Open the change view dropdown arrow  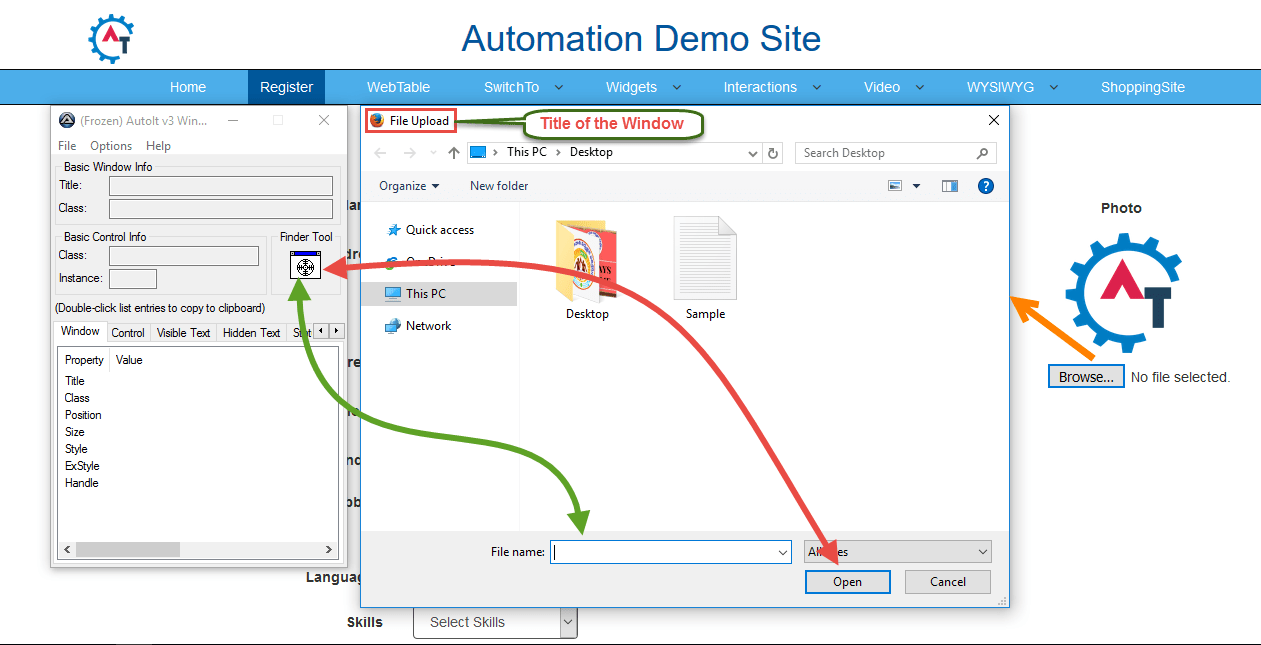pos(916,185)
